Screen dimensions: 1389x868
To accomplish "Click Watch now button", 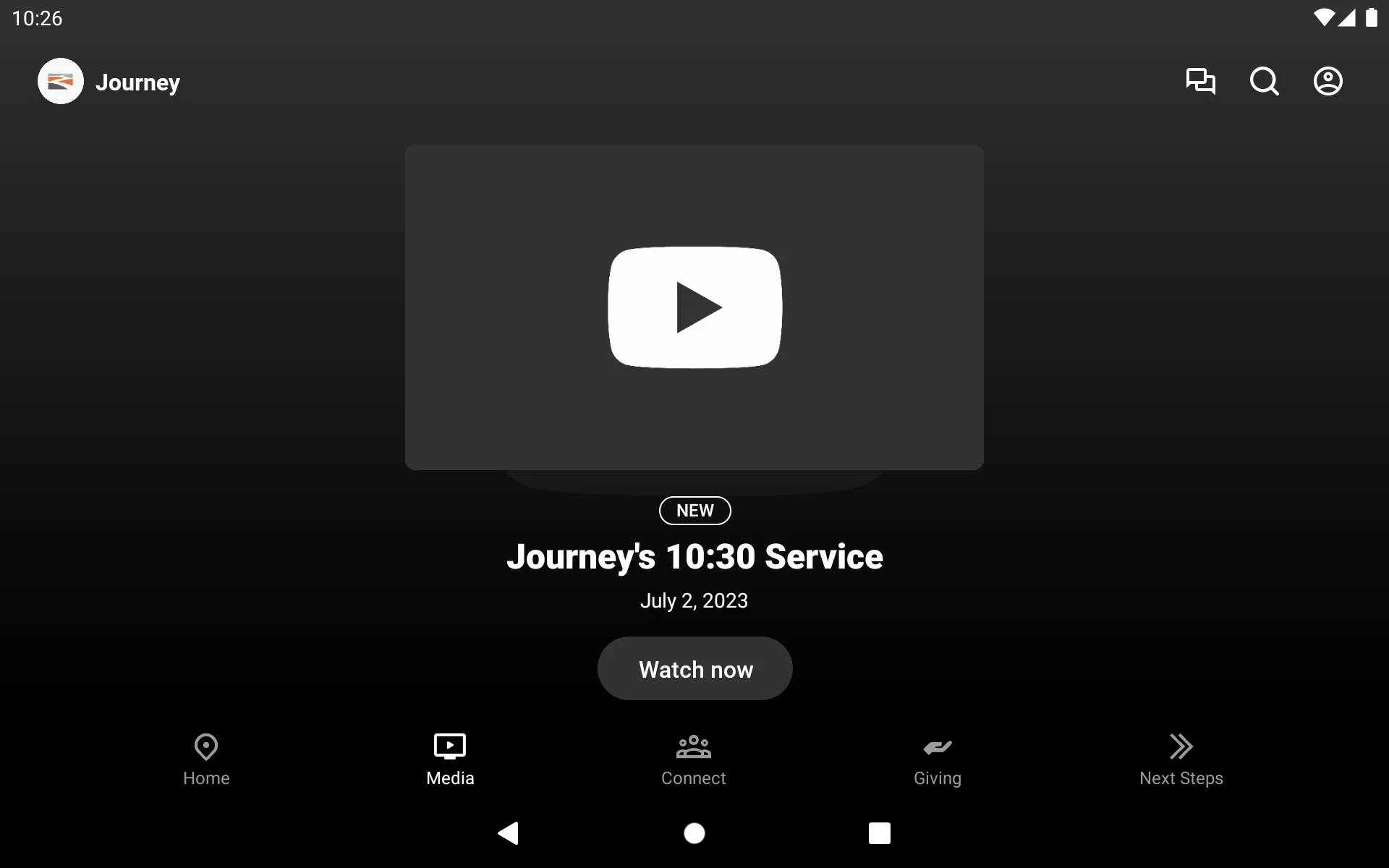I will pos(694,668).
